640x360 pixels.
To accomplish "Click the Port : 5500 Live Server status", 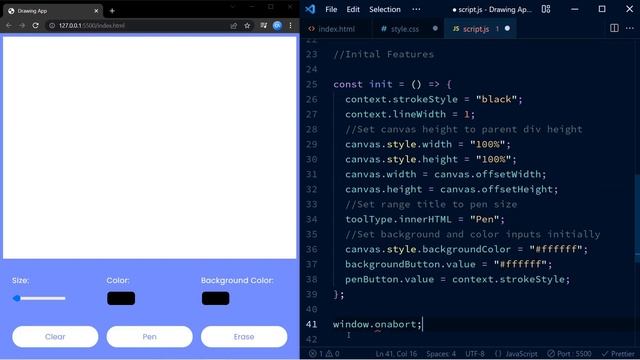I will click(x=569, y=353).
